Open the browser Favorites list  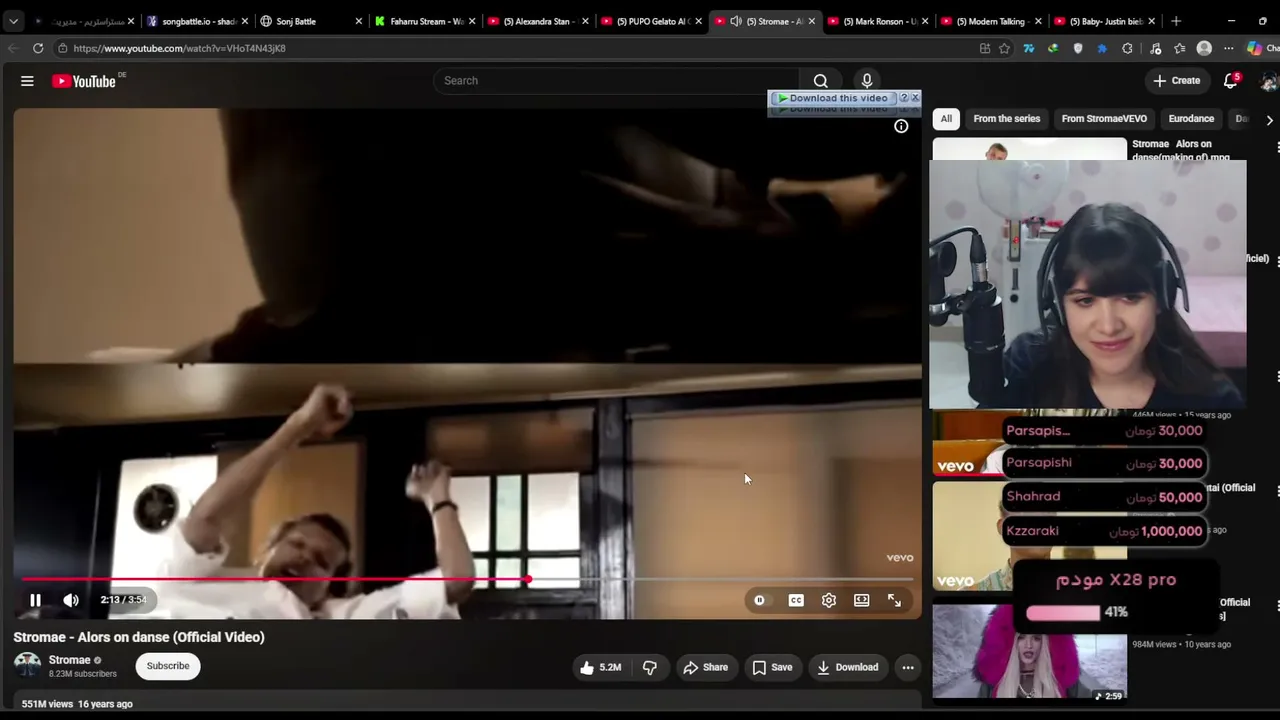tap(1180, 48)
